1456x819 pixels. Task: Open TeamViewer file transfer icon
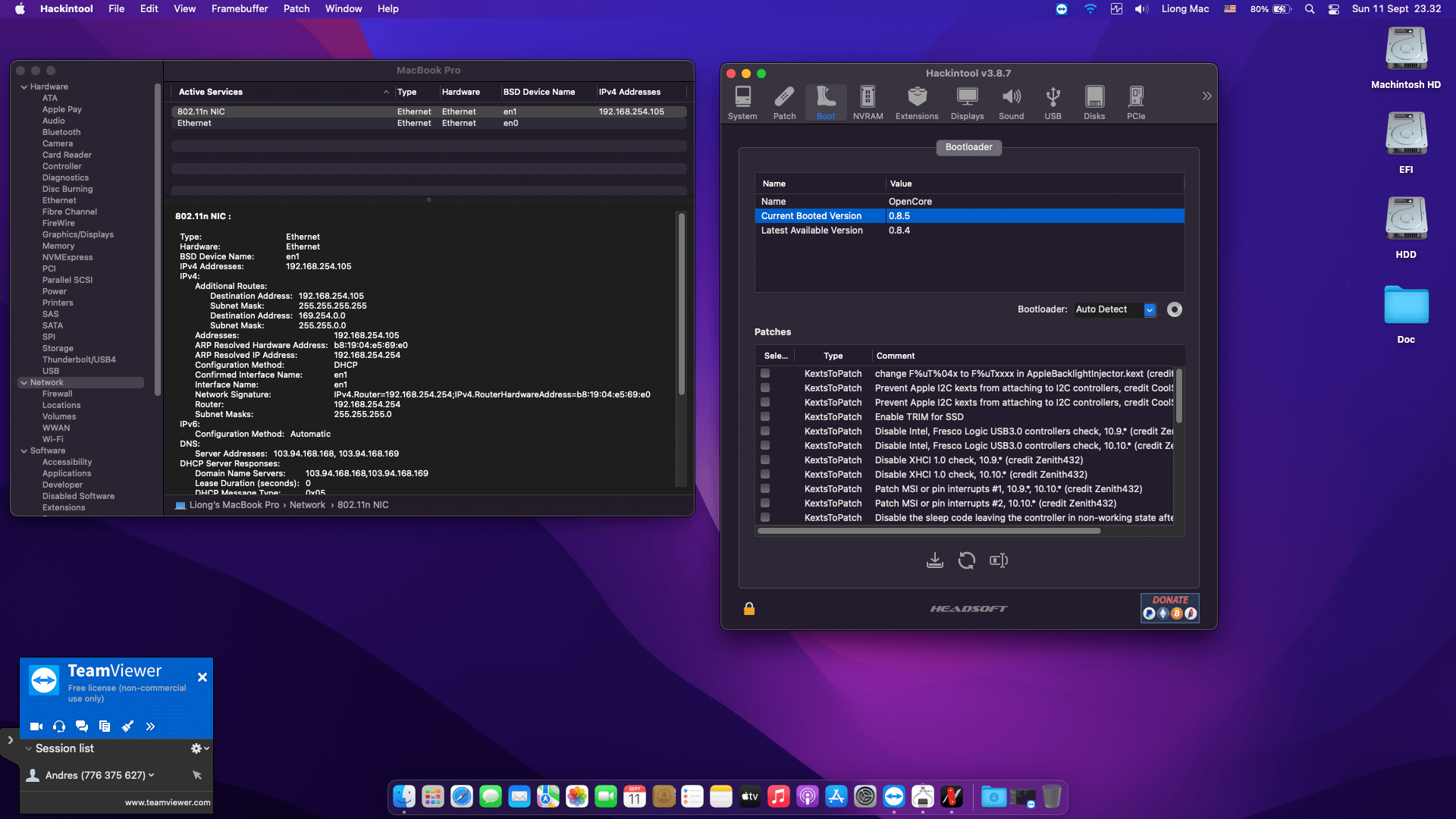105,726
